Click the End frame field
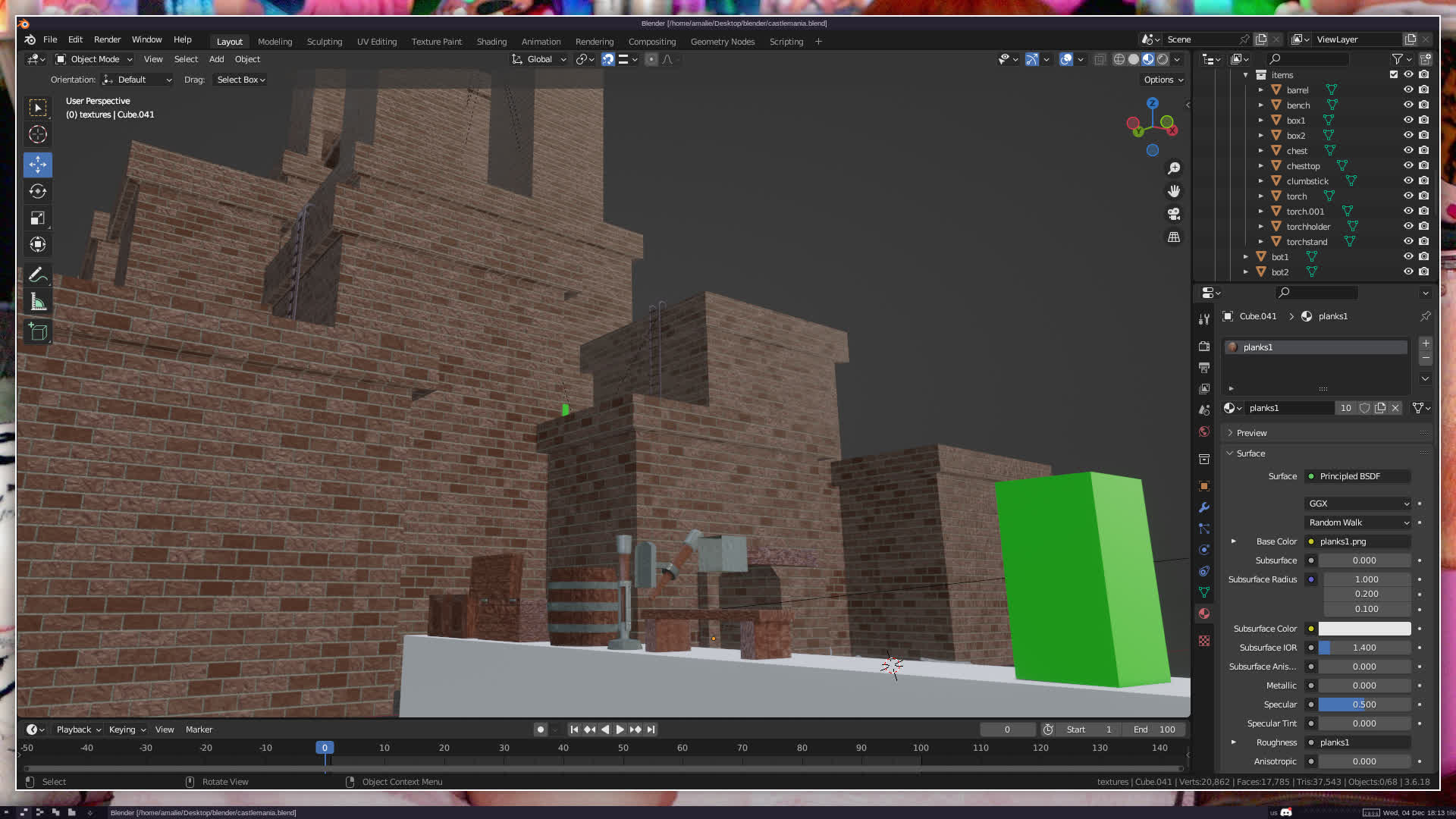 click(1154, 730)
